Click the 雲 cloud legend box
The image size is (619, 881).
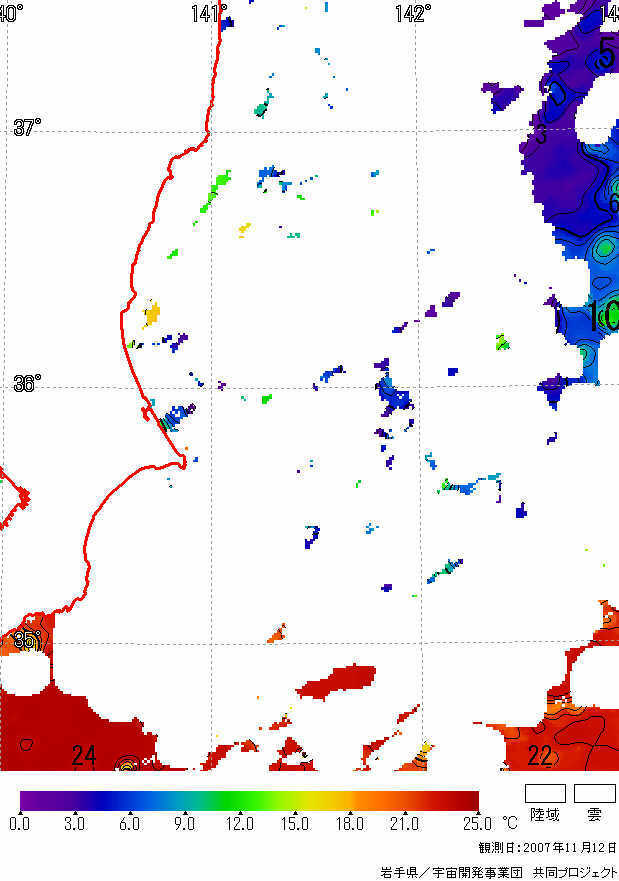point(594,793)
